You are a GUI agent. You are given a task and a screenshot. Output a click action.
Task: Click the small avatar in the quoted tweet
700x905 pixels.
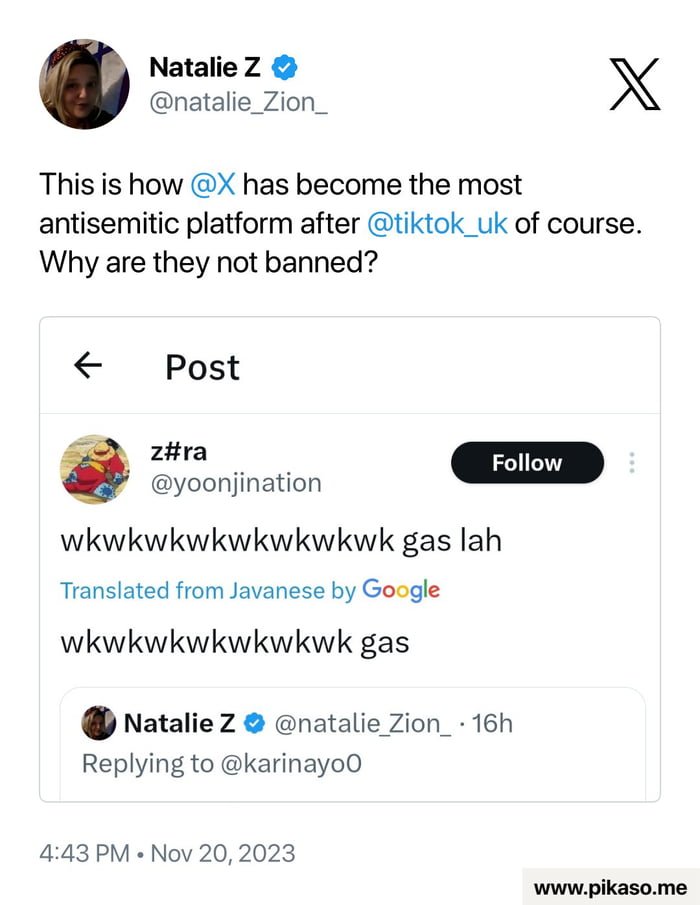[x=98, y=722]
